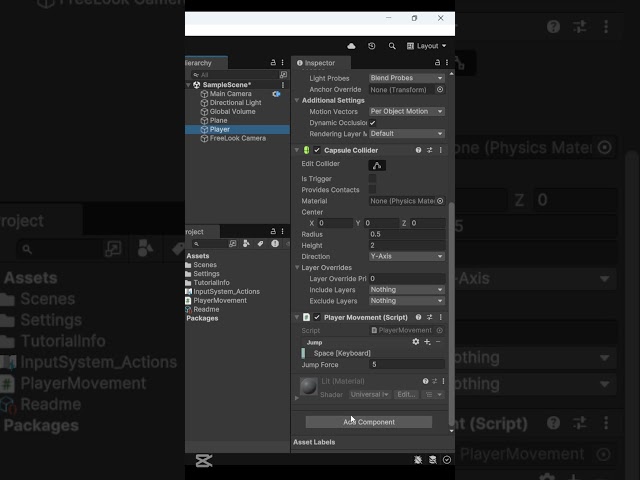
Task: Select the PlayerMovement script asset
Action: 220,300
